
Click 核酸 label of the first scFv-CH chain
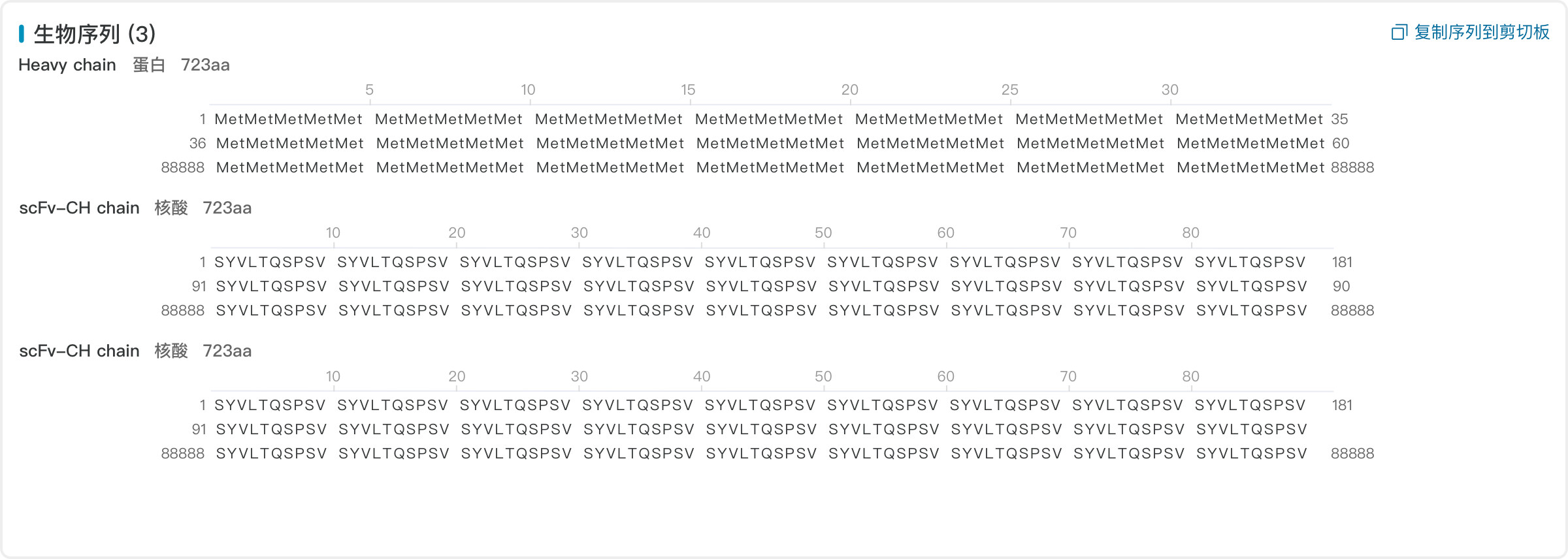tap(171, 208)
